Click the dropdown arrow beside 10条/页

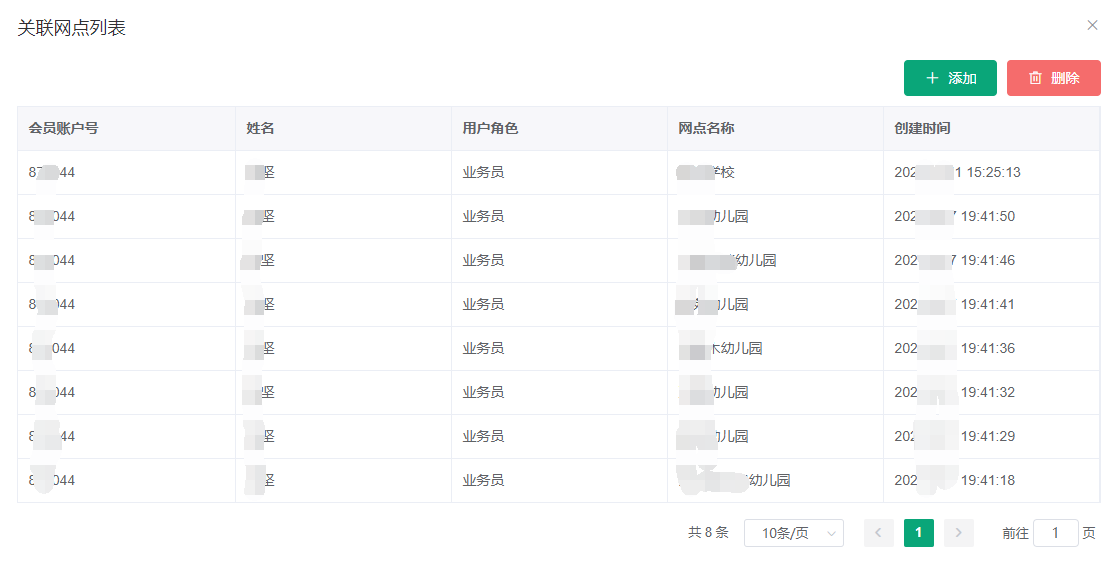click(x=831, y=534)
